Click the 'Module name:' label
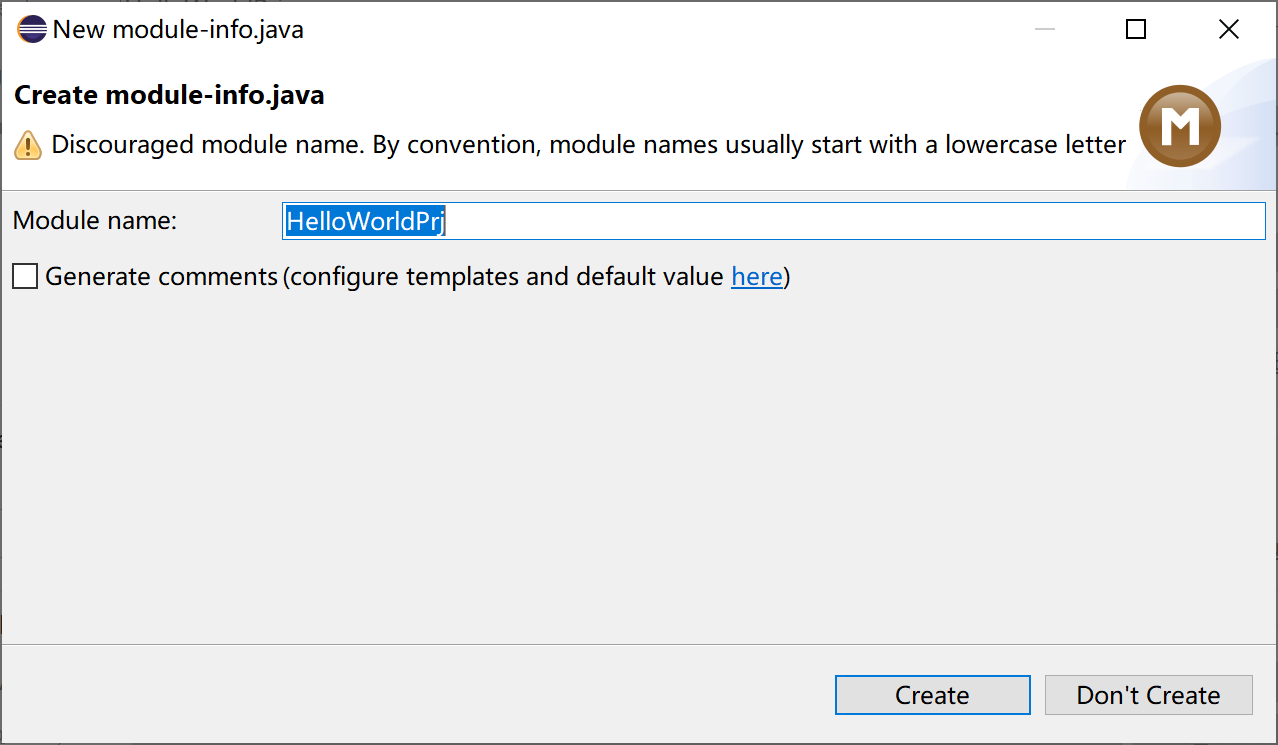 pos(95,221)
